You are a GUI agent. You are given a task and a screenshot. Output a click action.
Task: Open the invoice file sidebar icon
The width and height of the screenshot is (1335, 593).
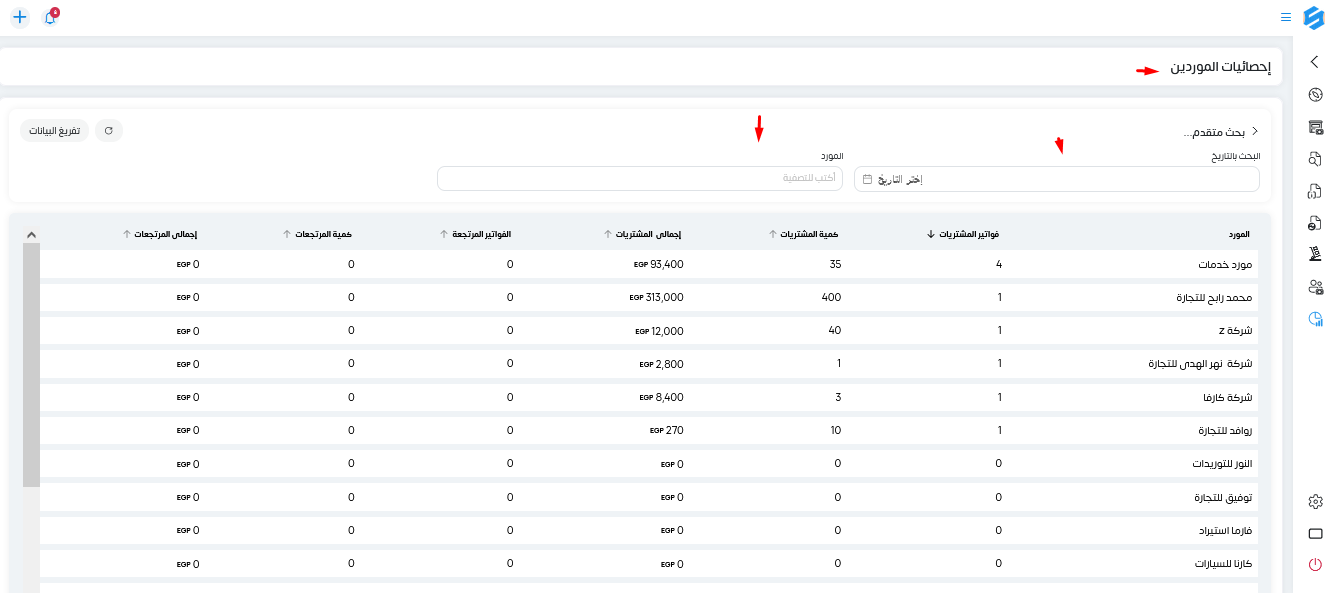click(1315, 223)
